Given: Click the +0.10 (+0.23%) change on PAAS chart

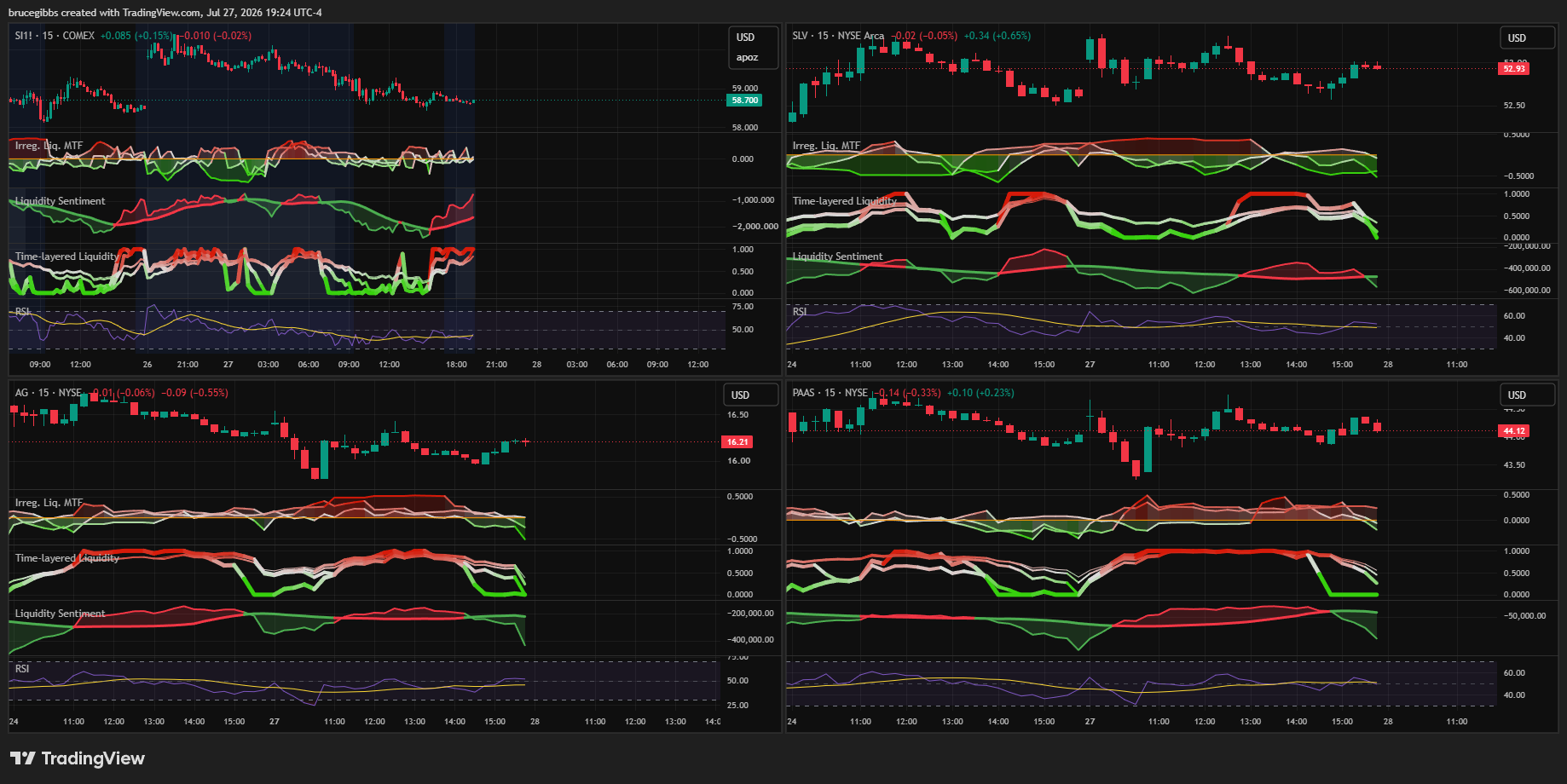Looking at the screenshot, I should (x=980, y=393).
